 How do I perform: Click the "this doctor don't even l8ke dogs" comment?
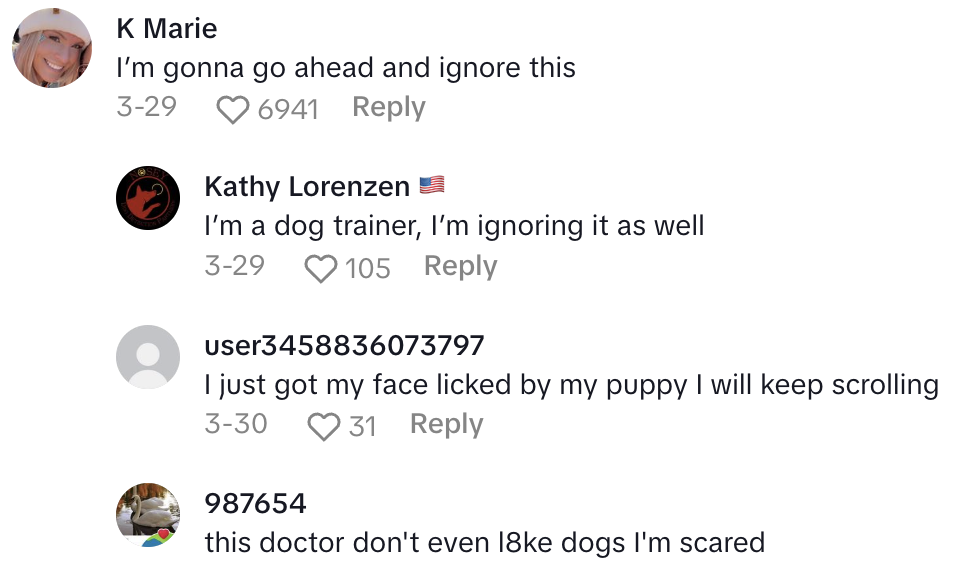tap(484, 543)
